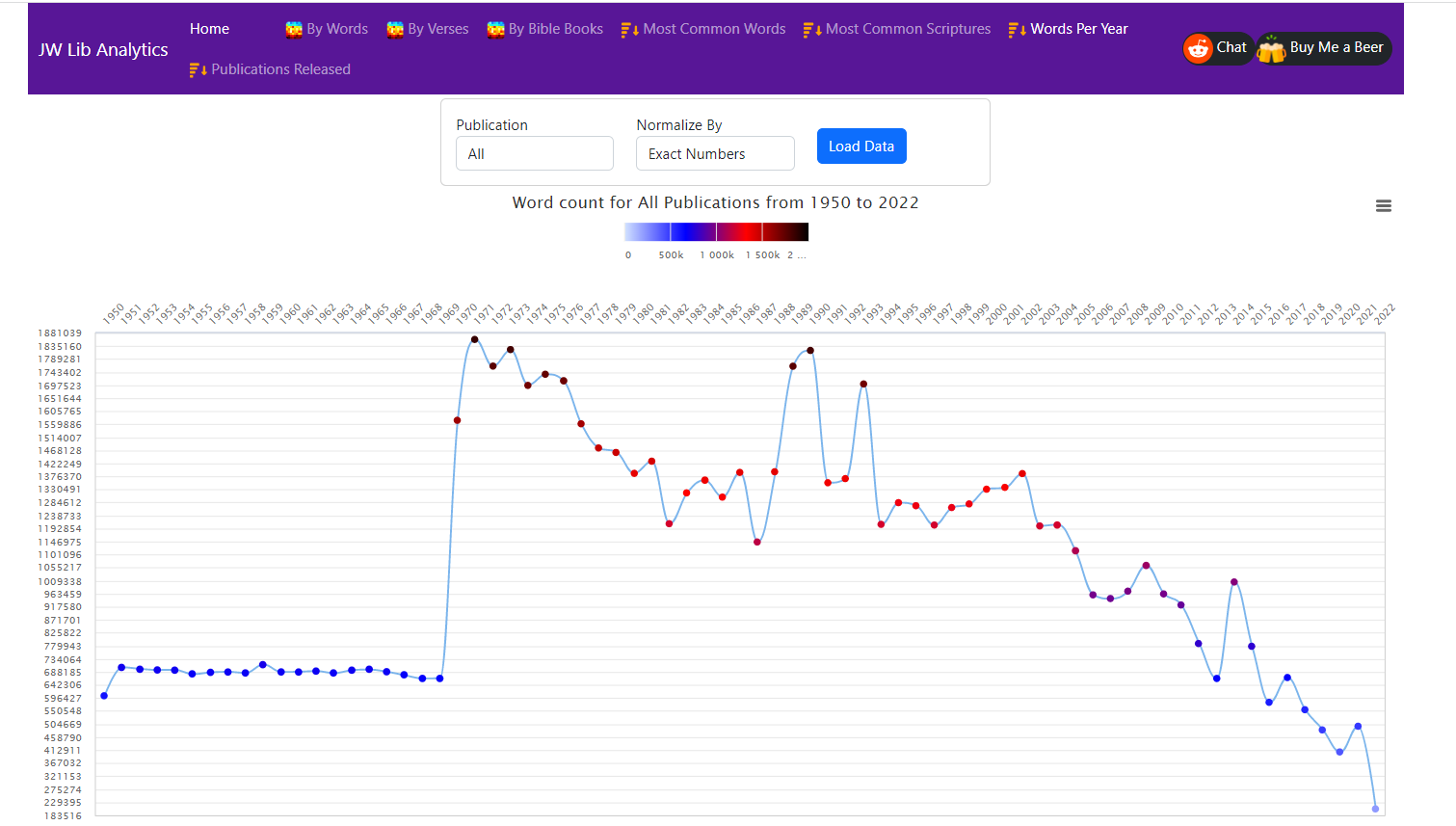Viewport: 1456px width, 826px height.
Task: Go to JW Lib Analytics brand link
Action: (x=103, y=49)
